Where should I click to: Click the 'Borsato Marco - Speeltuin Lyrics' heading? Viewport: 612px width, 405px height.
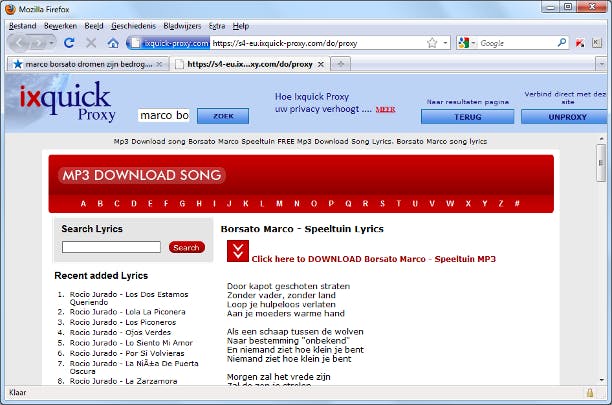coord(302,229)
